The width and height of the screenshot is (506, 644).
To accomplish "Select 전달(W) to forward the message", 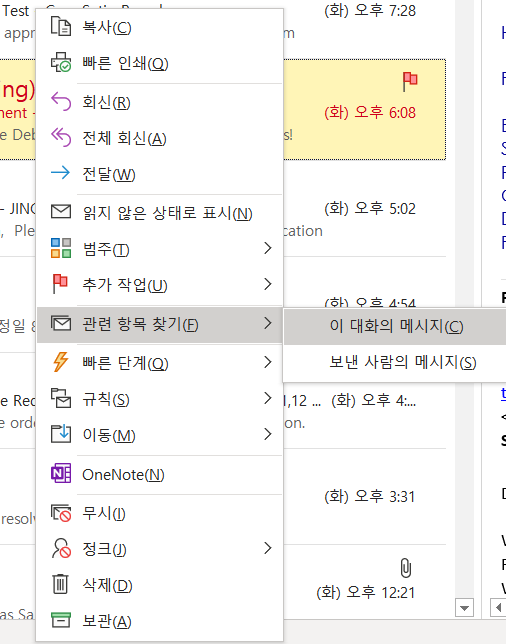I will click(x=159, y=174).
